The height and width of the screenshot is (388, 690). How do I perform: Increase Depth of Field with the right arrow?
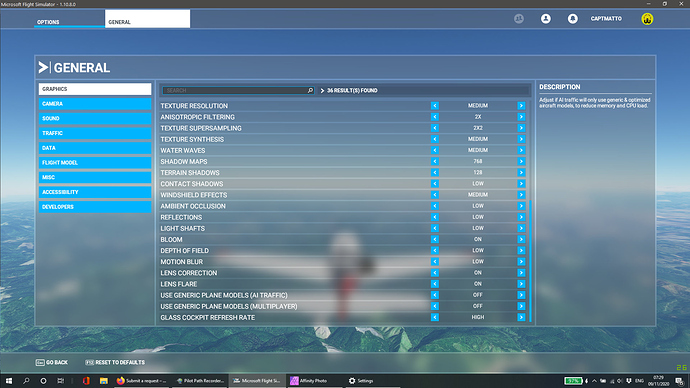[521, 250]
